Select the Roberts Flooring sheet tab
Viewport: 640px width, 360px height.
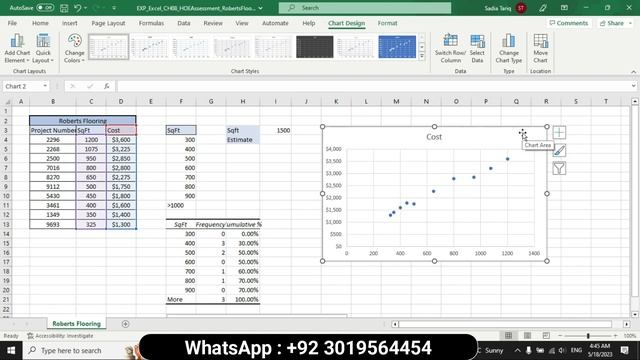point(76,324)
